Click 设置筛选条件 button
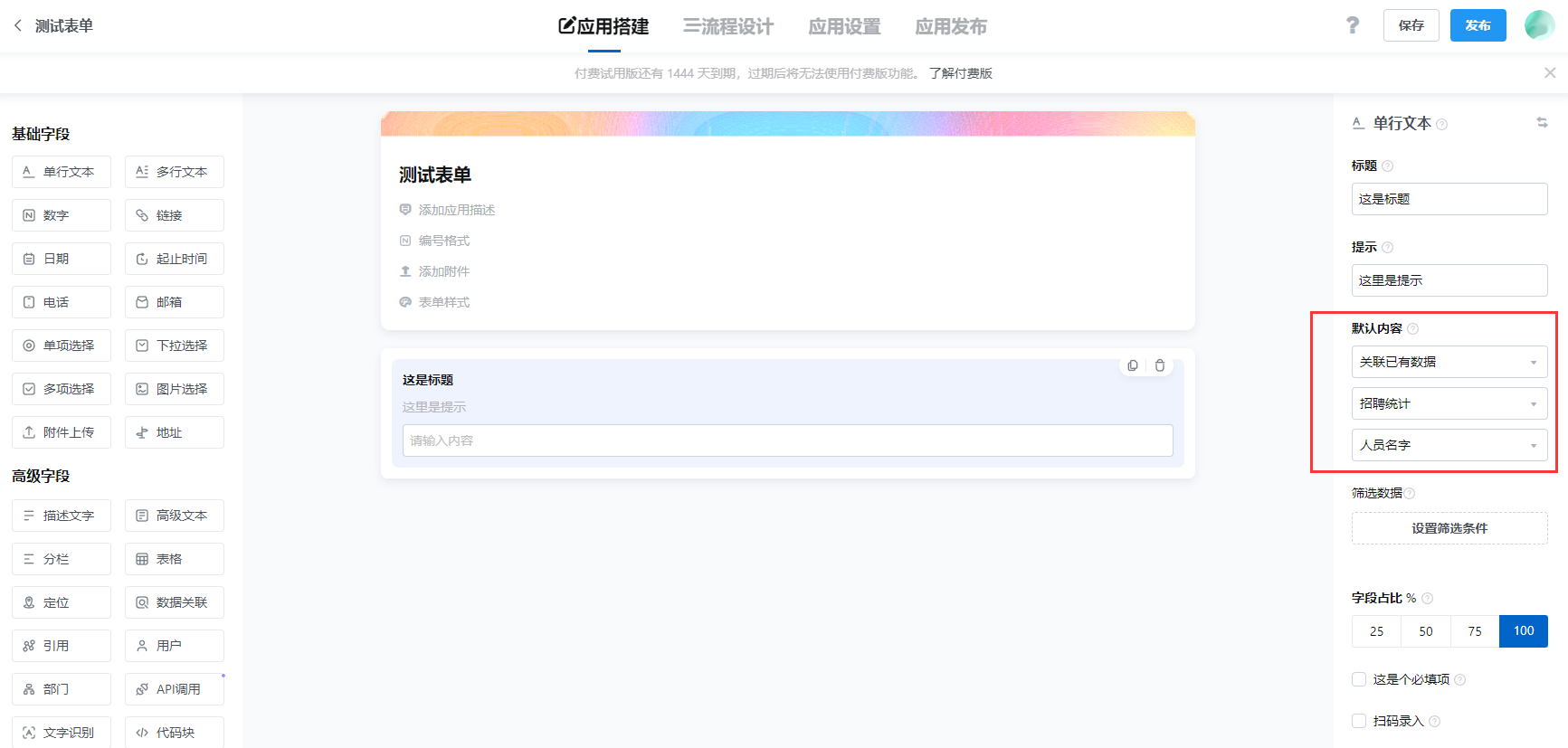 (x=1449, y=528)
